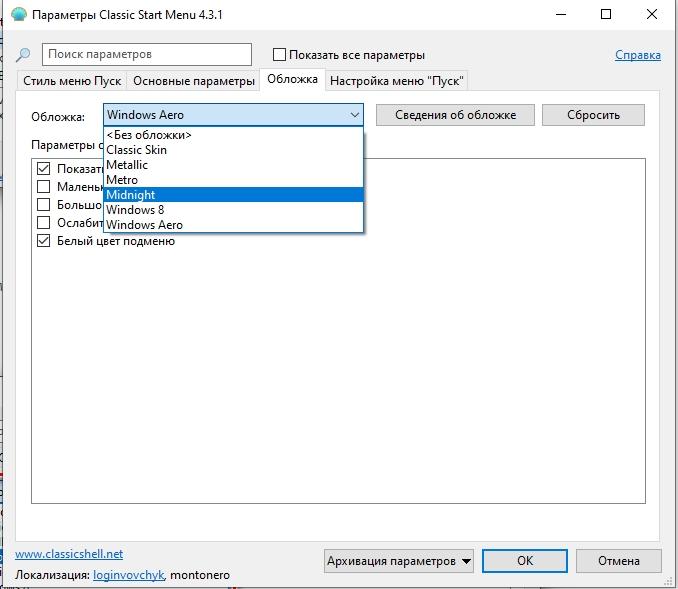Open the 'loginvovchyk' localization link
This screenshot has width=678, height=589.
click(128, 575)
